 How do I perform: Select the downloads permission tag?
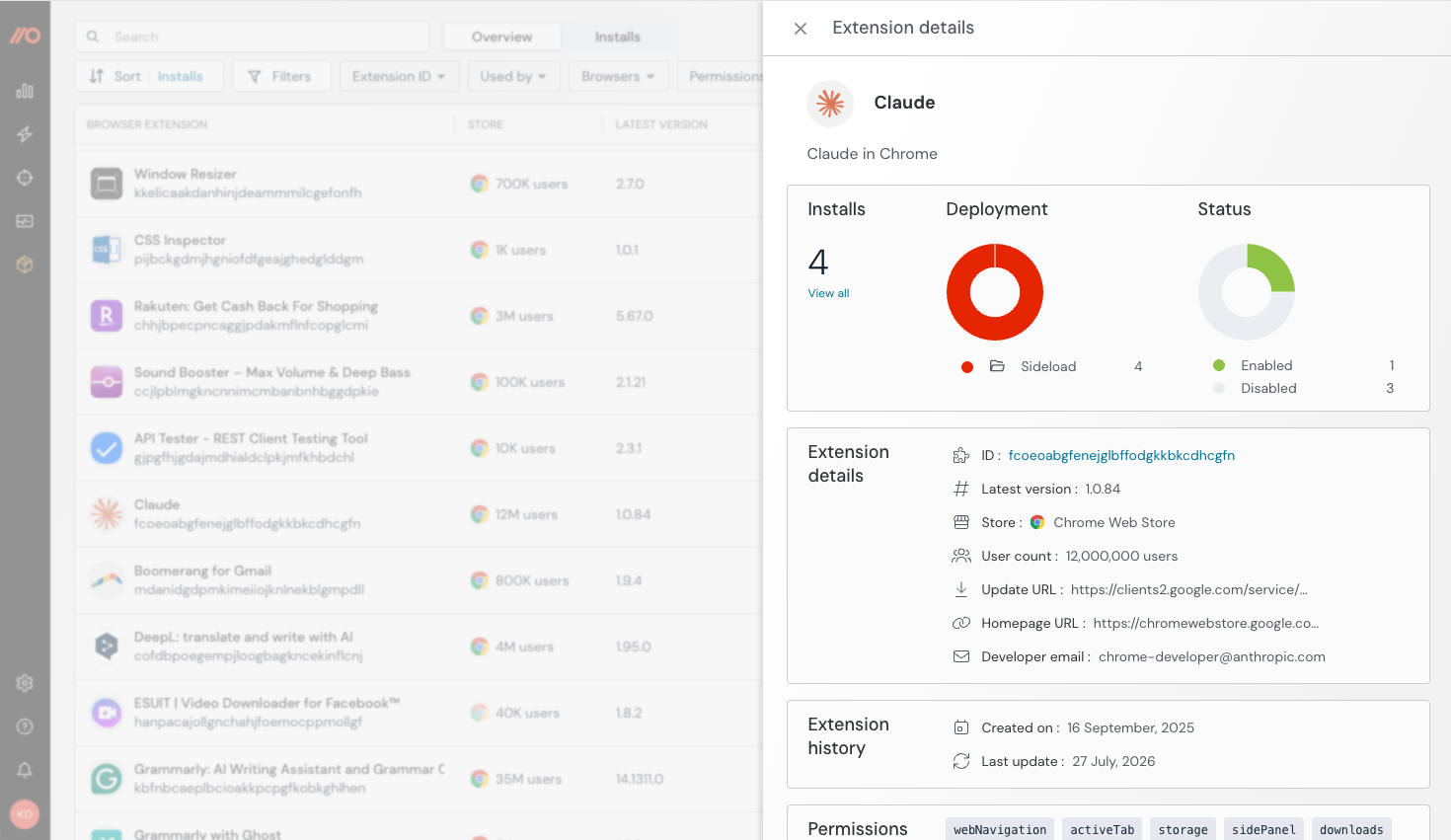click(x=1351, y=830)
